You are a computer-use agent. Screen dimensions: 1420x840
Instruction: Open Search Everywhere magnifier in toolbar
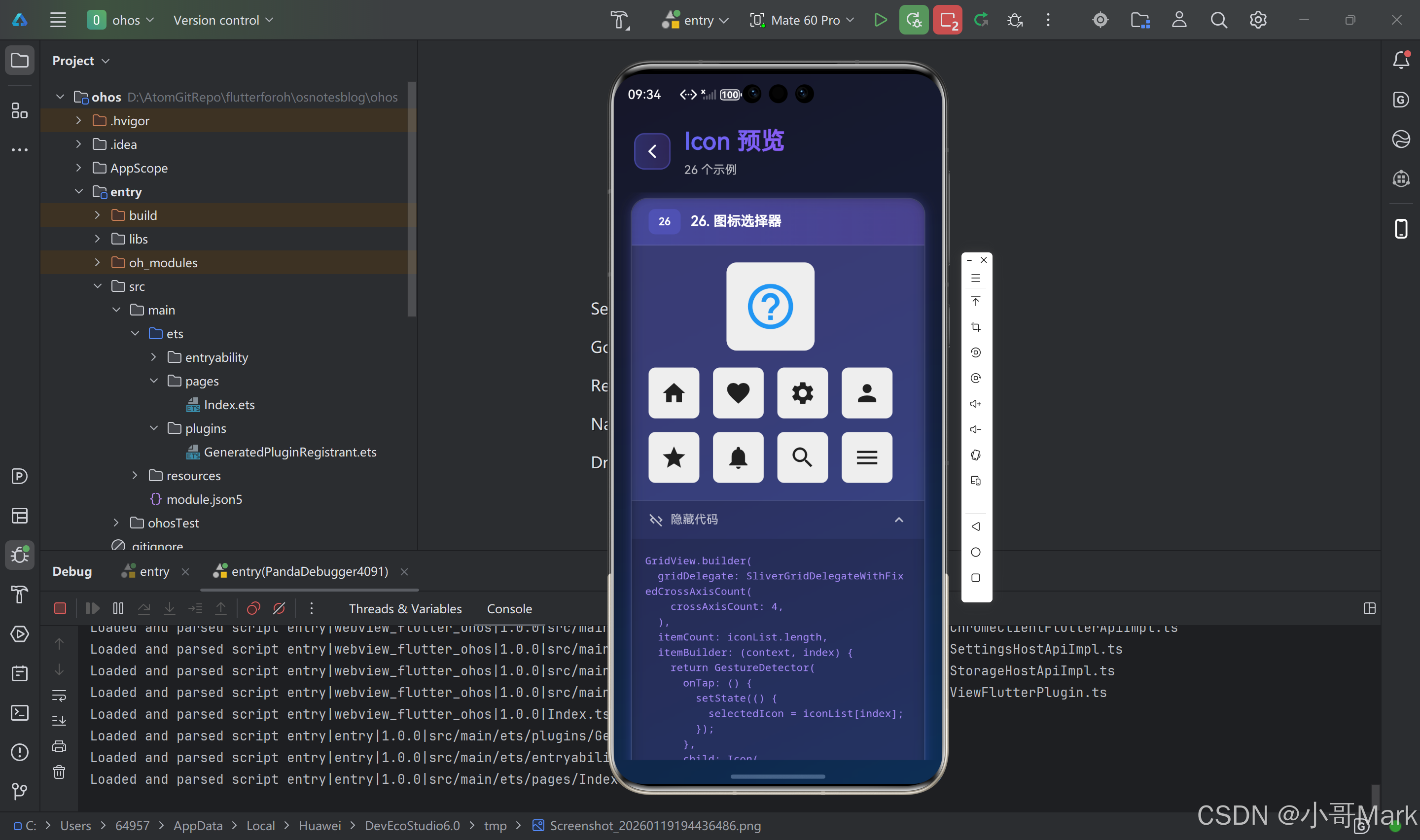[1218, 20]
